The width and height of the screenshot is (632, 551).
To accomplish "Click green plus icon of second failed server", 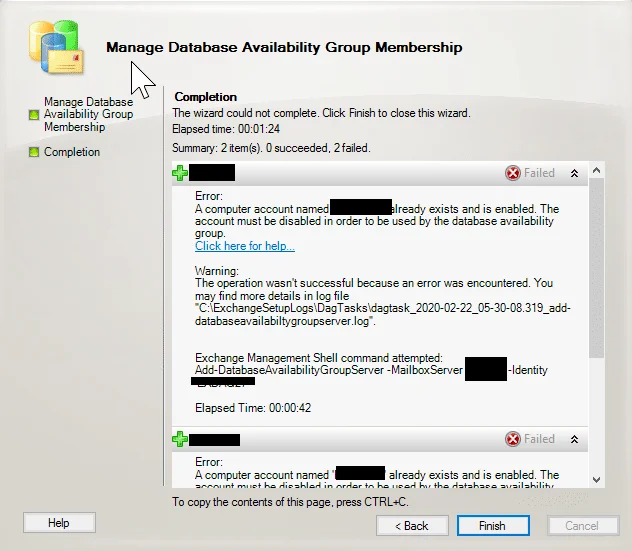I will (x=180, y=439).
